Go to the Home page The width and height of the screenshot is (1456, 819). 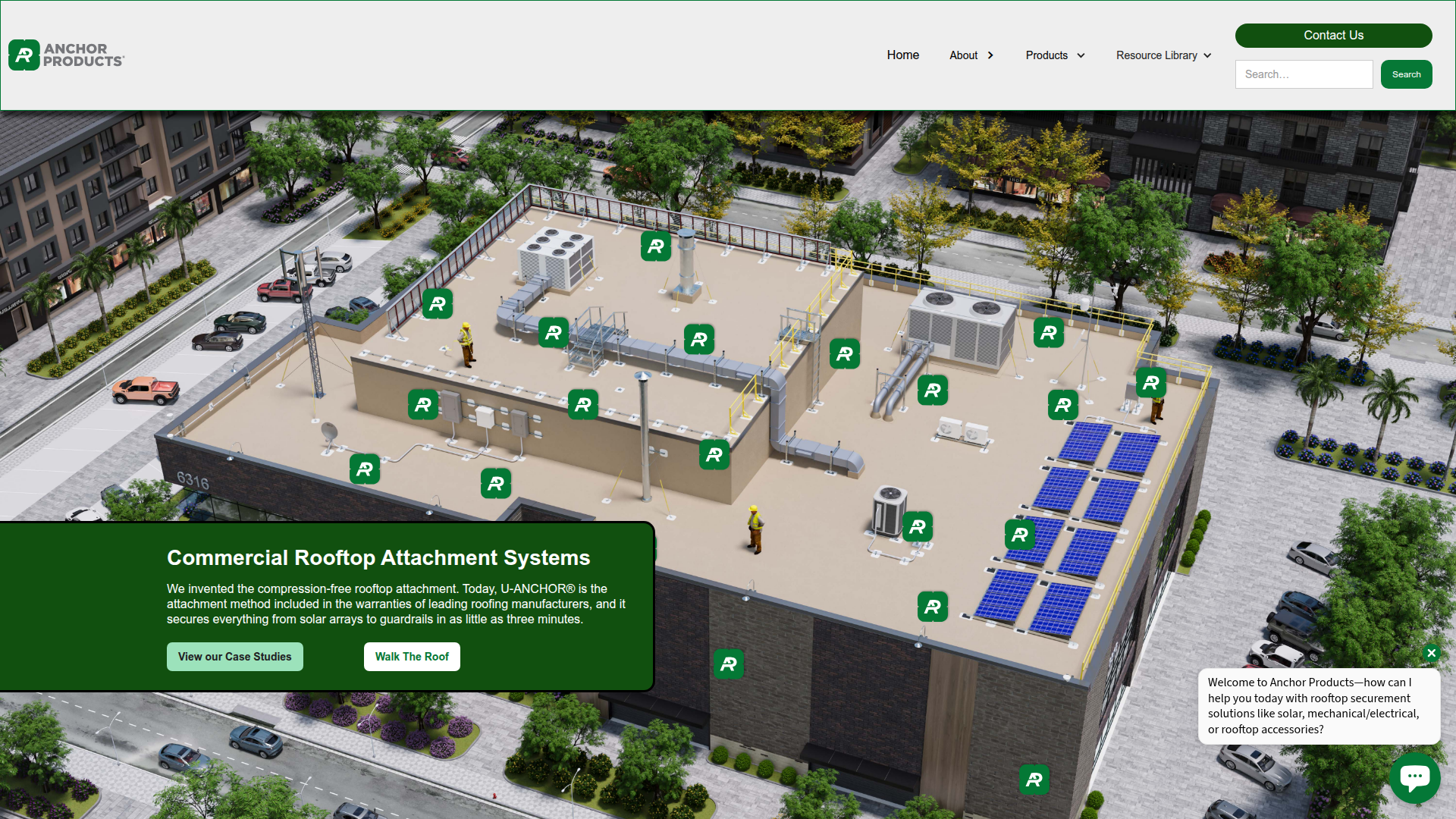[903, 55]
